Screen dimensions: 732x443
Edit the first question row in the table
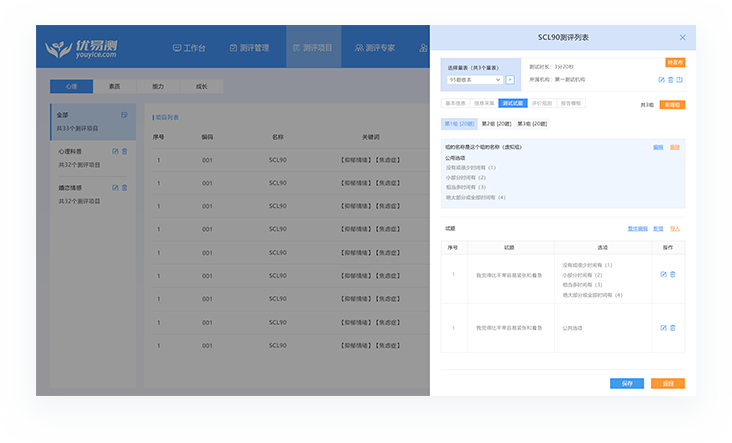pos(663,274)
